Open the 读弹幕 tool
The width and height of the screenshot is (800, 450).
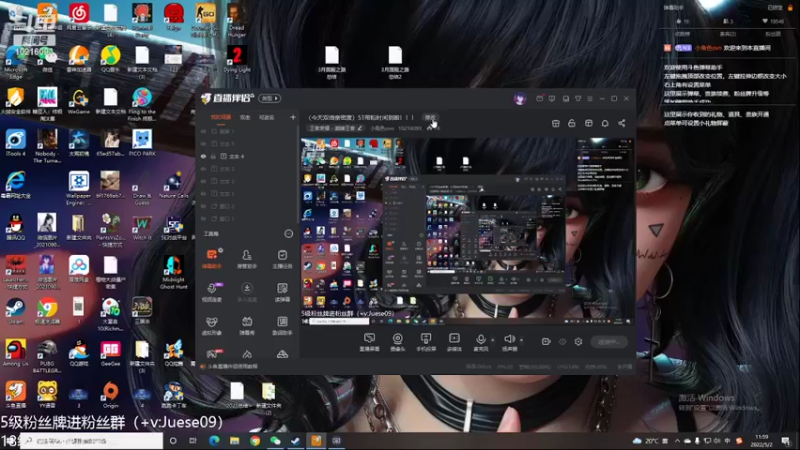[282, 292]
